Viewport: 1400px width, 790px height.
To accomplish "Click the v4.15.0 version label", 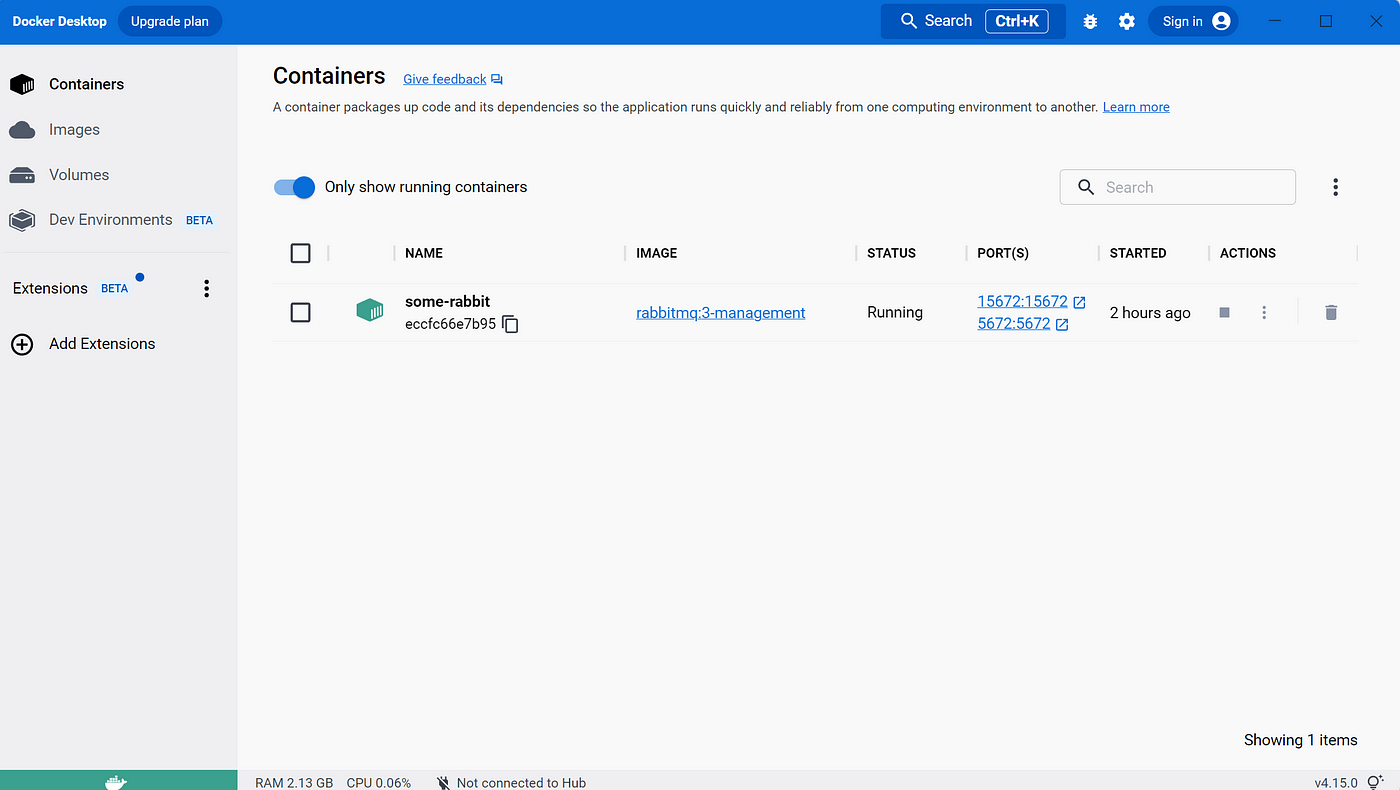I will 1336,783.
